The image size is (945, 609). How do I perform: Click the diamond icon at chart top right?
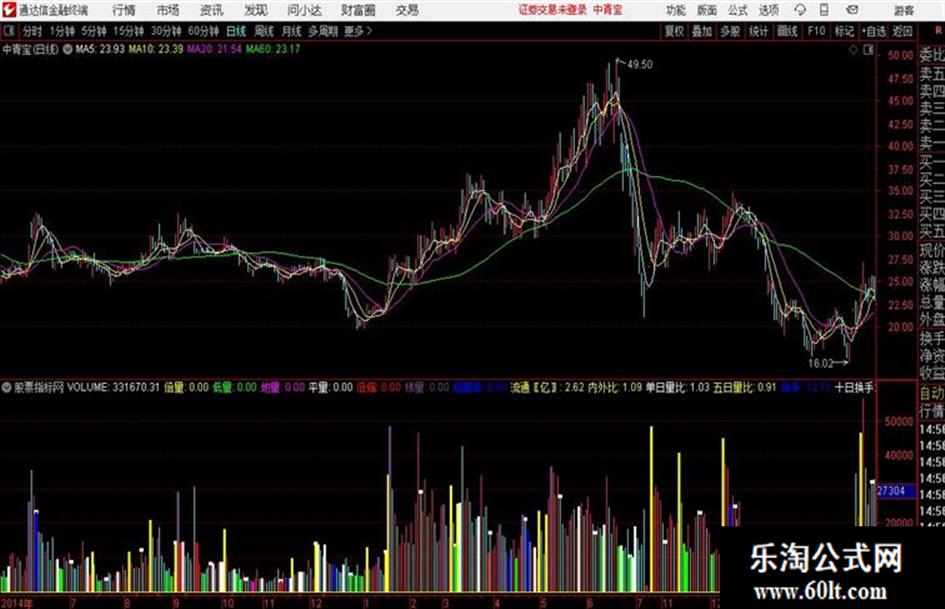853,50
